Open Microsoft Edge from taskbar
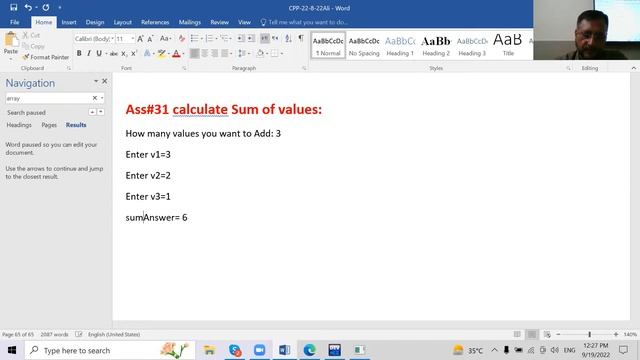The image size is (640, 360). tap(309, 350)
